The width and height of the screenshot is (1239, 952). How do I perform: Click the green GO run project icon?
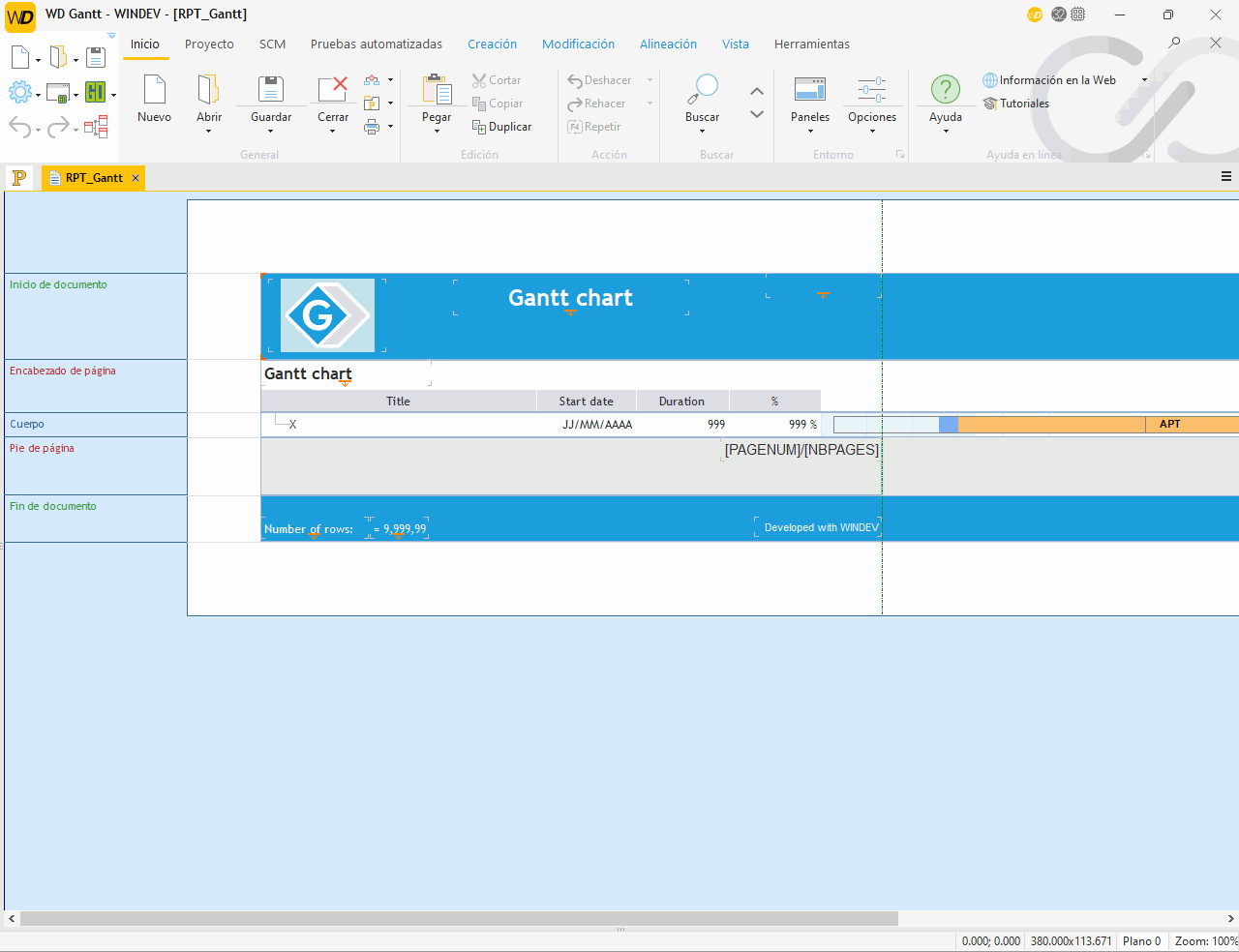click(x=95, y=93)
